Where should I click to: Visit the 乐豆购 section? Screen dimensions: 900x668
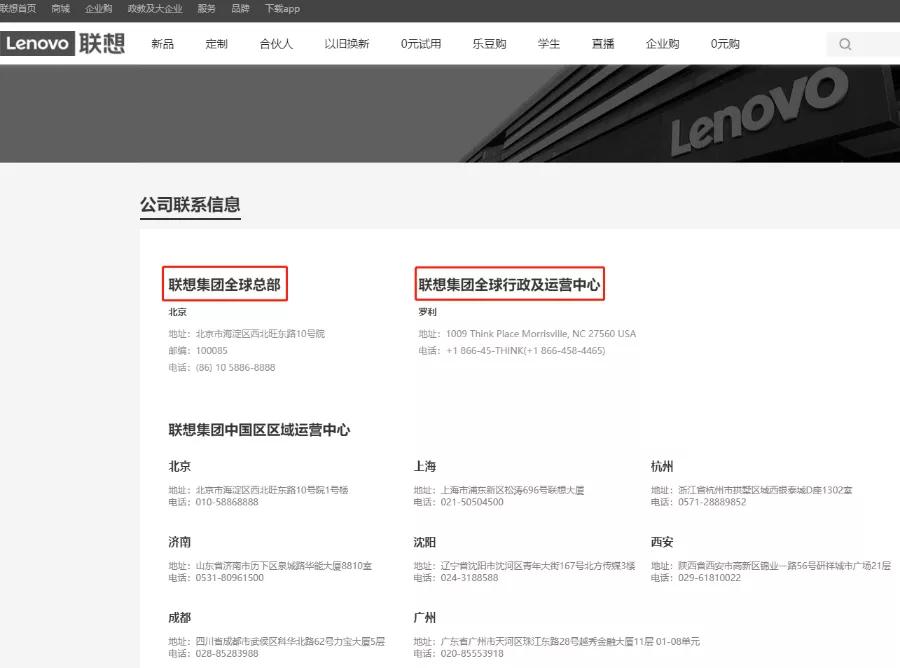click(x=489, y=44)
